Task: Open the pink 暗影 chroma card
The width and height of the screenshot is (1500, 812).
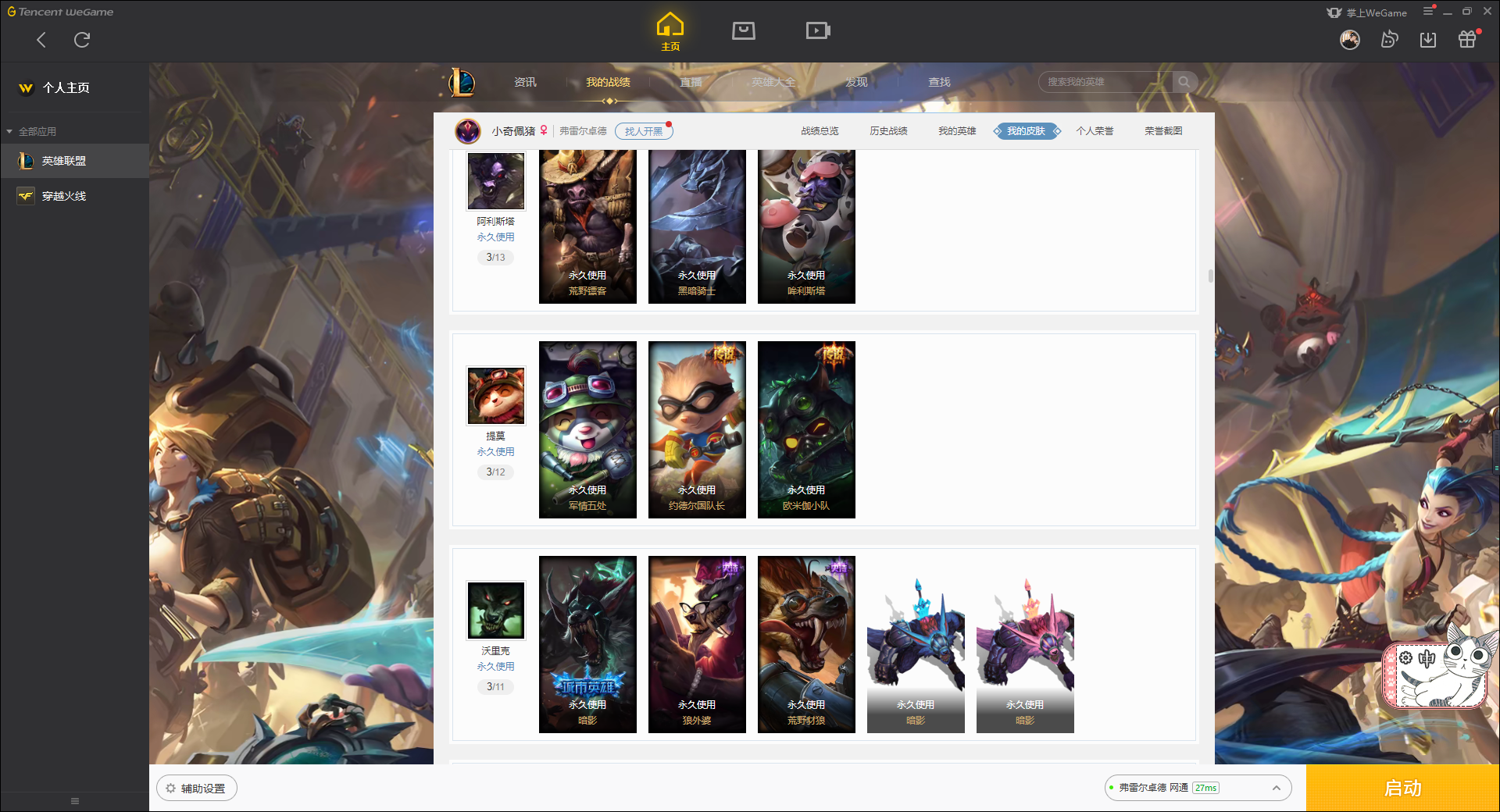Action: (1025, 644)
